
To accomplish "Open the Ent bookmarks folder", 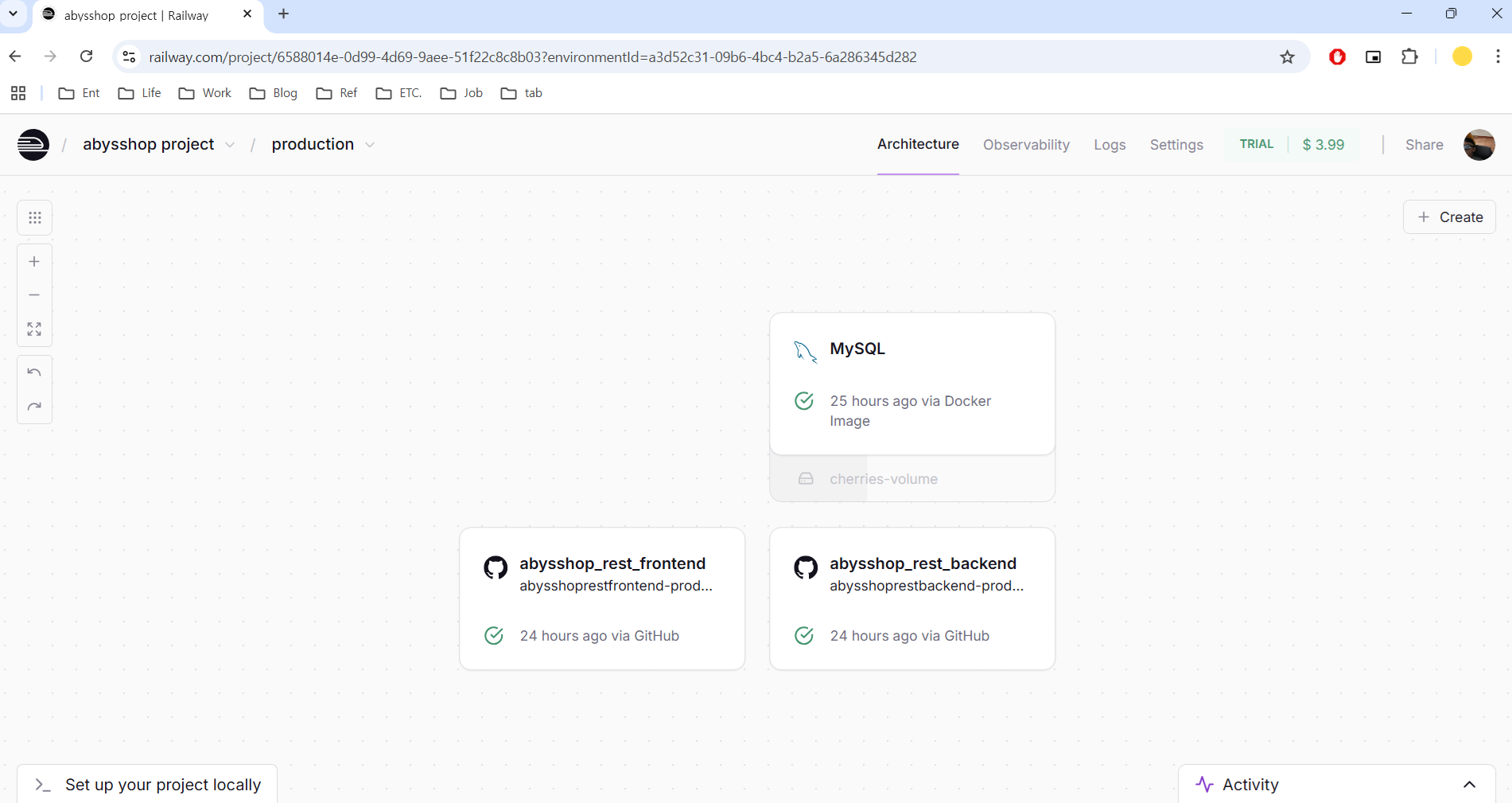I will point(80,93).
